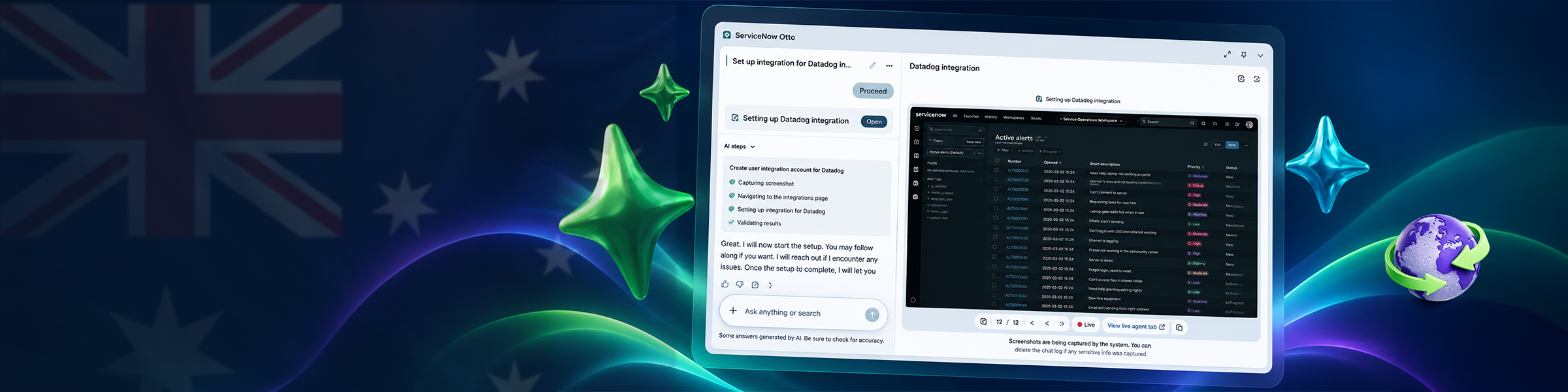Open the three-dots menu beside conversation title
1568x392 pixels.
889,66
